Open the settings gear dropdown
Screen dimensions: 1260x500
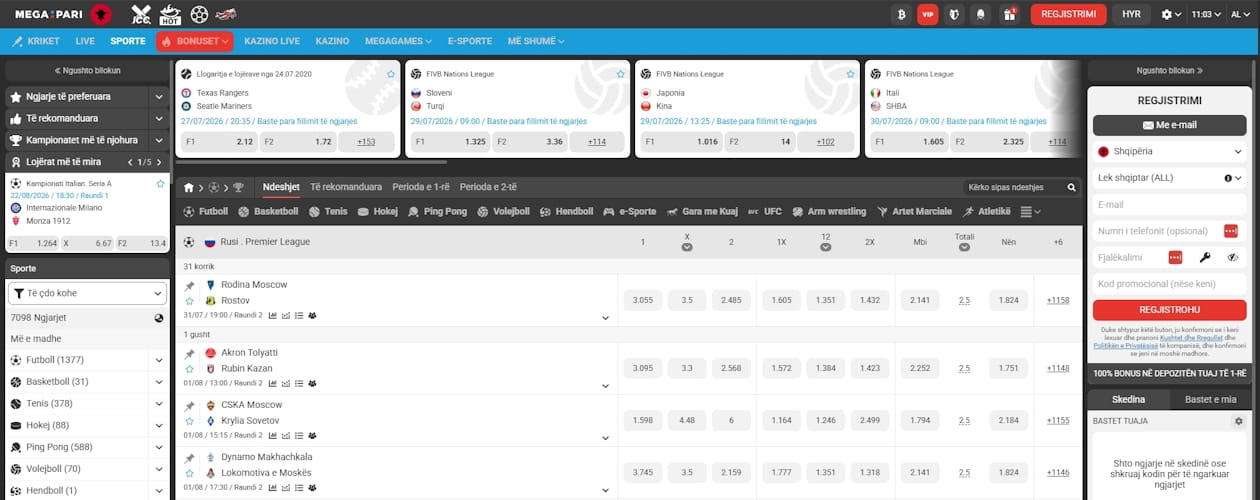pos(1171,15)
